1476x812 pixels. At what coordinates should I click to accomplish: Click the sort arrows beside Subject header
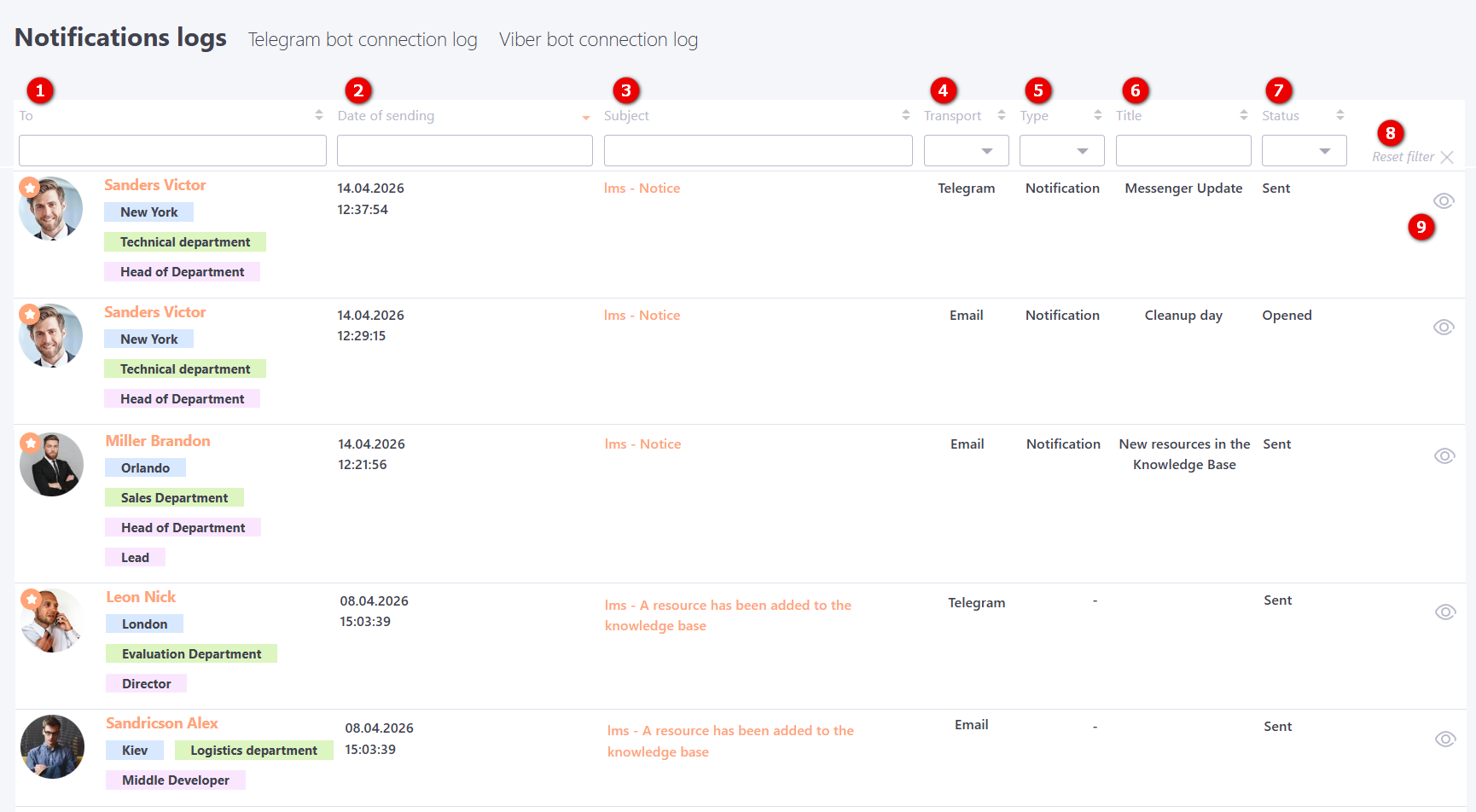point(905,115)
